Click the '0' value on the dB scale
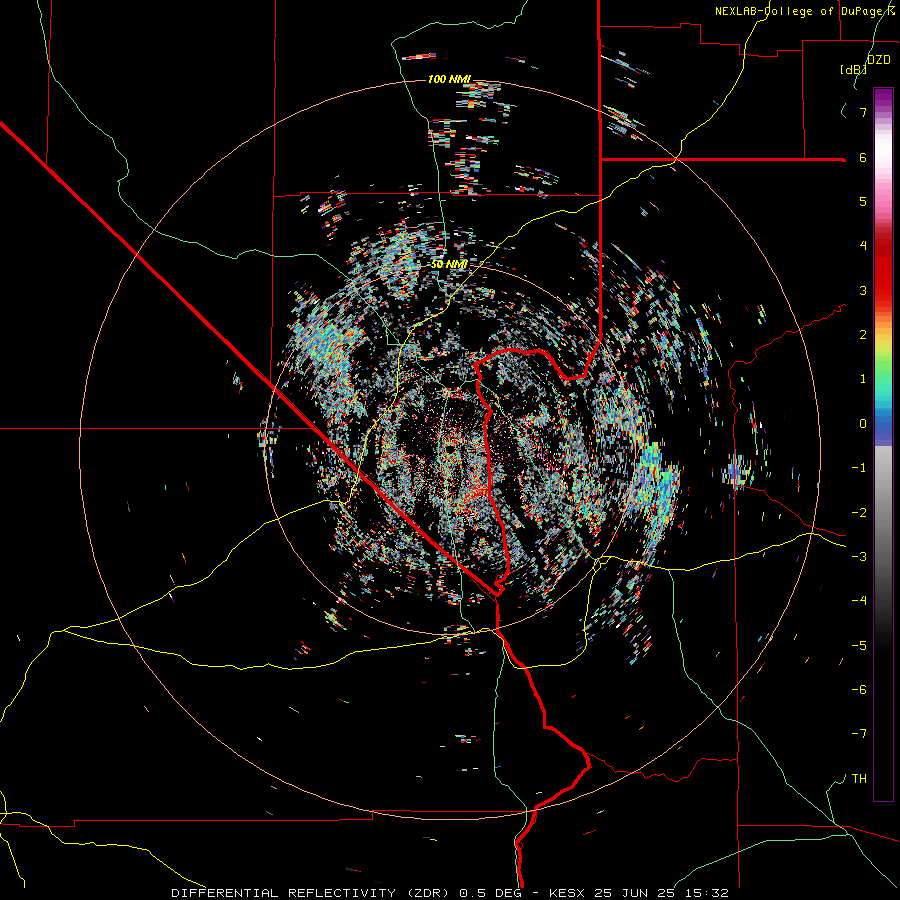 (863, 424)
